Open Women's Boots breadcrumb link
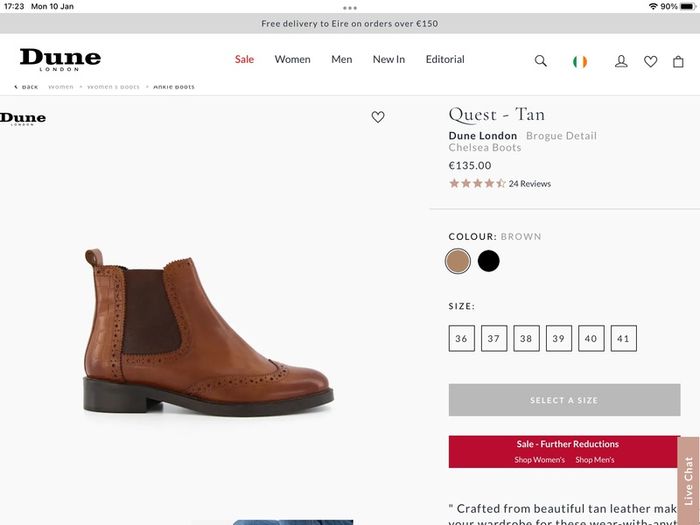Image resolution: width=700 pixels, height=525 pixels. point(113,87)
